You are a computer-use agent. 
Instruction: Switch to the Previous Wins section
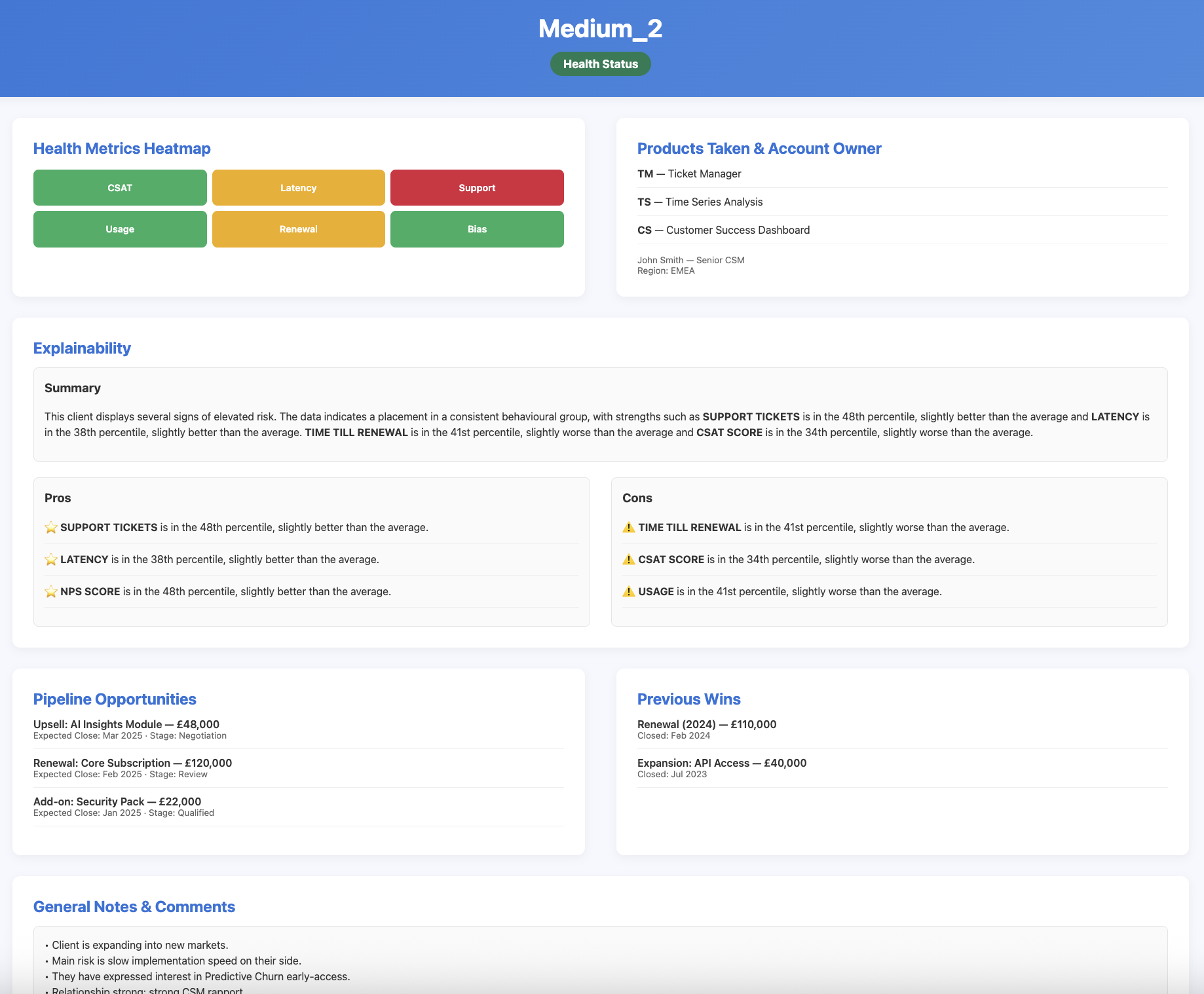[x=688, y=699]
